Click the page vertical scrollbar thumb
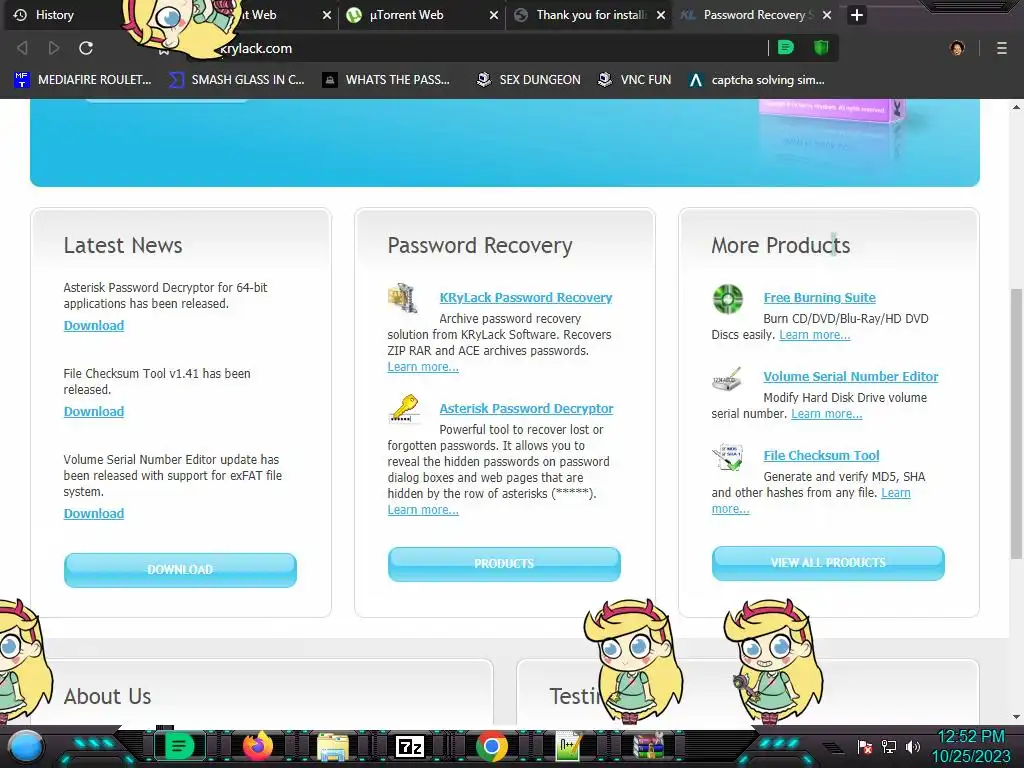 point(1016,423)
